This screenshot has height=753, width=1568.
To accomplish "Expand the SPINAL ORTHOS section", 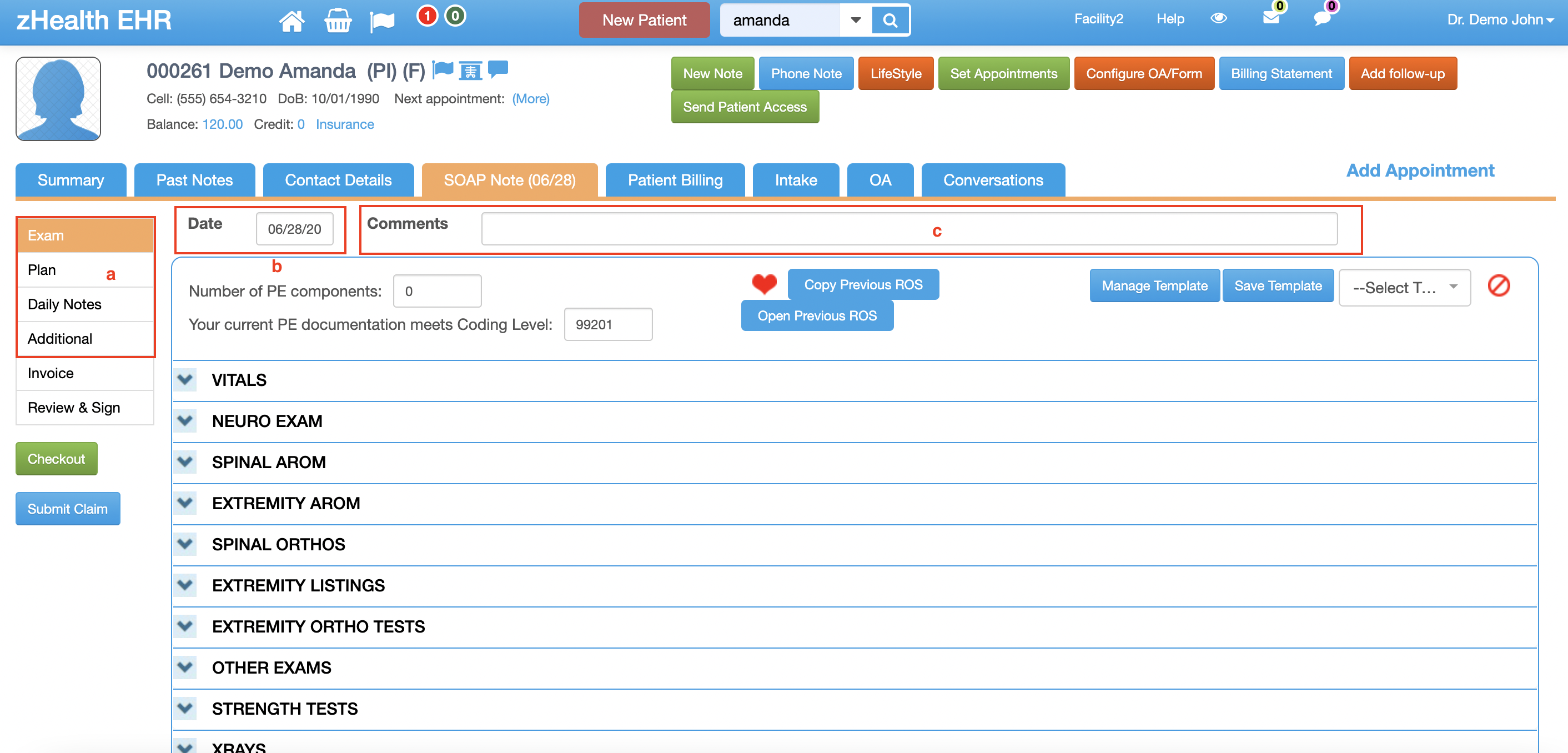I will pyautogui.click(x=185, y=544).
